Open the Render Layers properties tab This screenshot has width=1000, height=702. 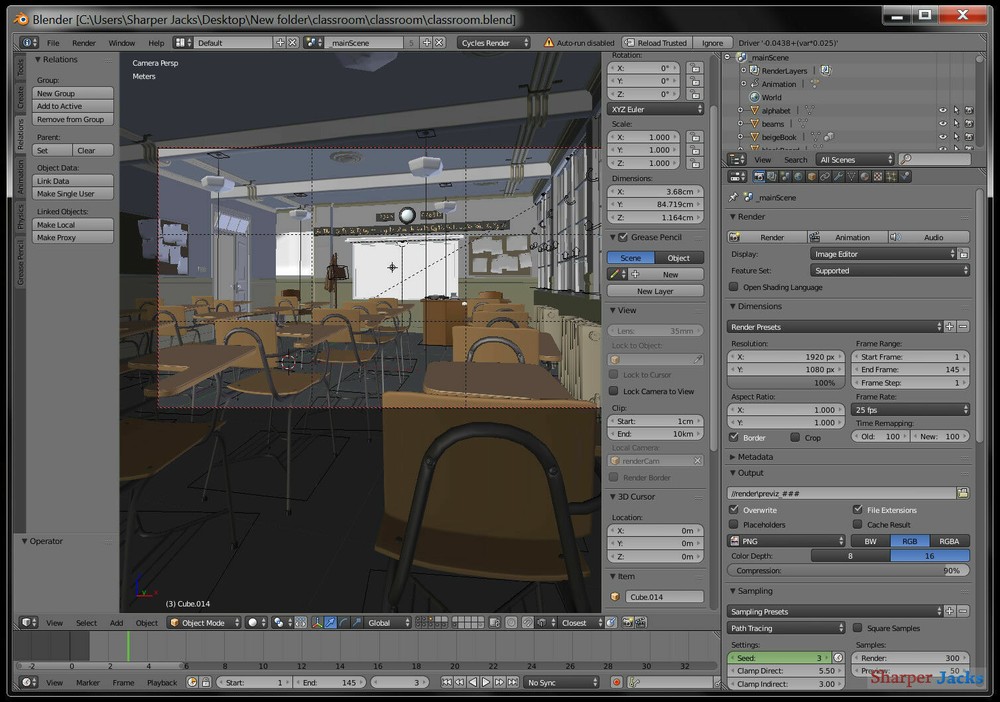coord(773,176)
